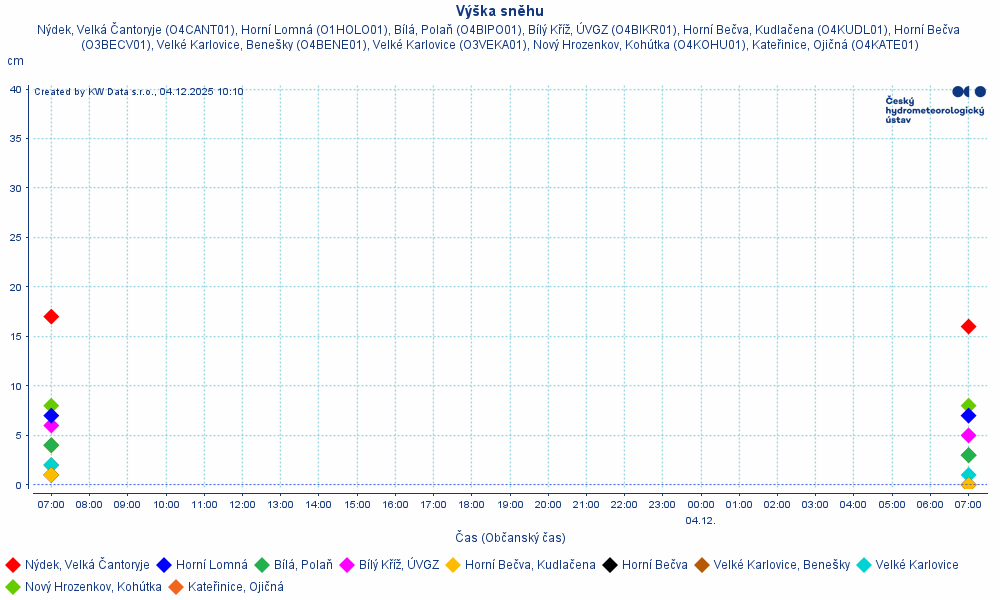Click the light green diamond icon for Nový Hrozenkov
Image resolution: width=1000 pixels, height=600 pixels.
pyautogui.click(x=13, y=587)
